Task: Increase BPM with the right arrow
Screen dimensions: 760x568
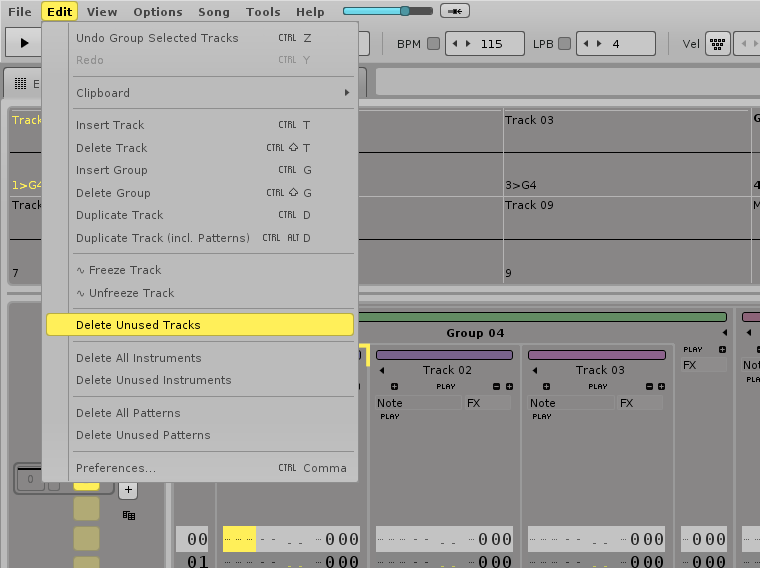Action: coord(468,44)
